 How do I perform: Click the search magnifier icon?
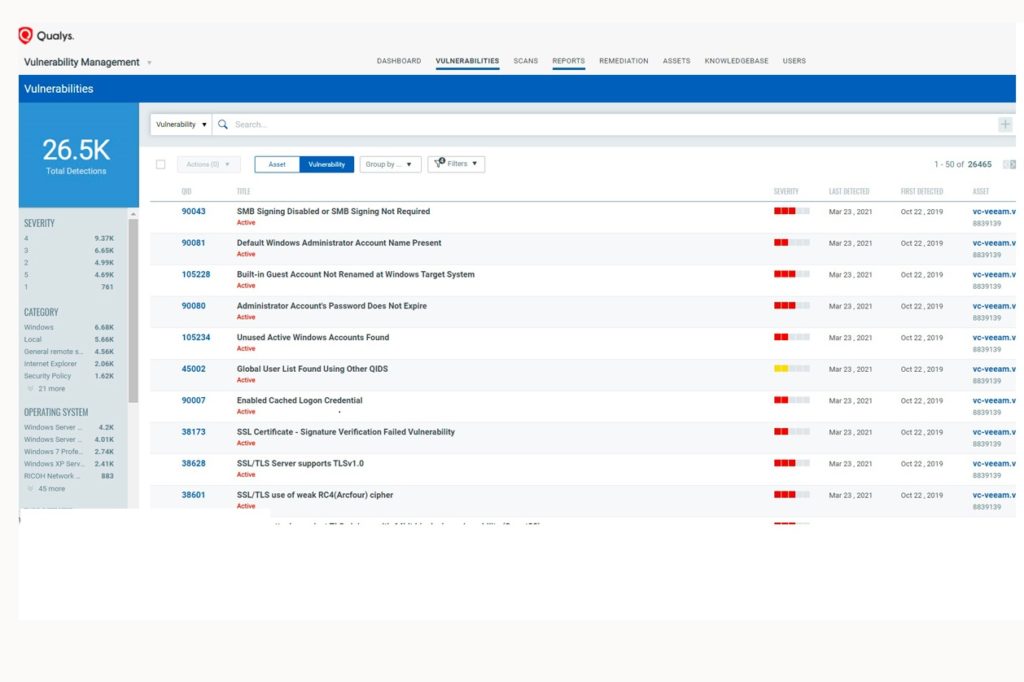pyautogui.click(x=223, y=124)
